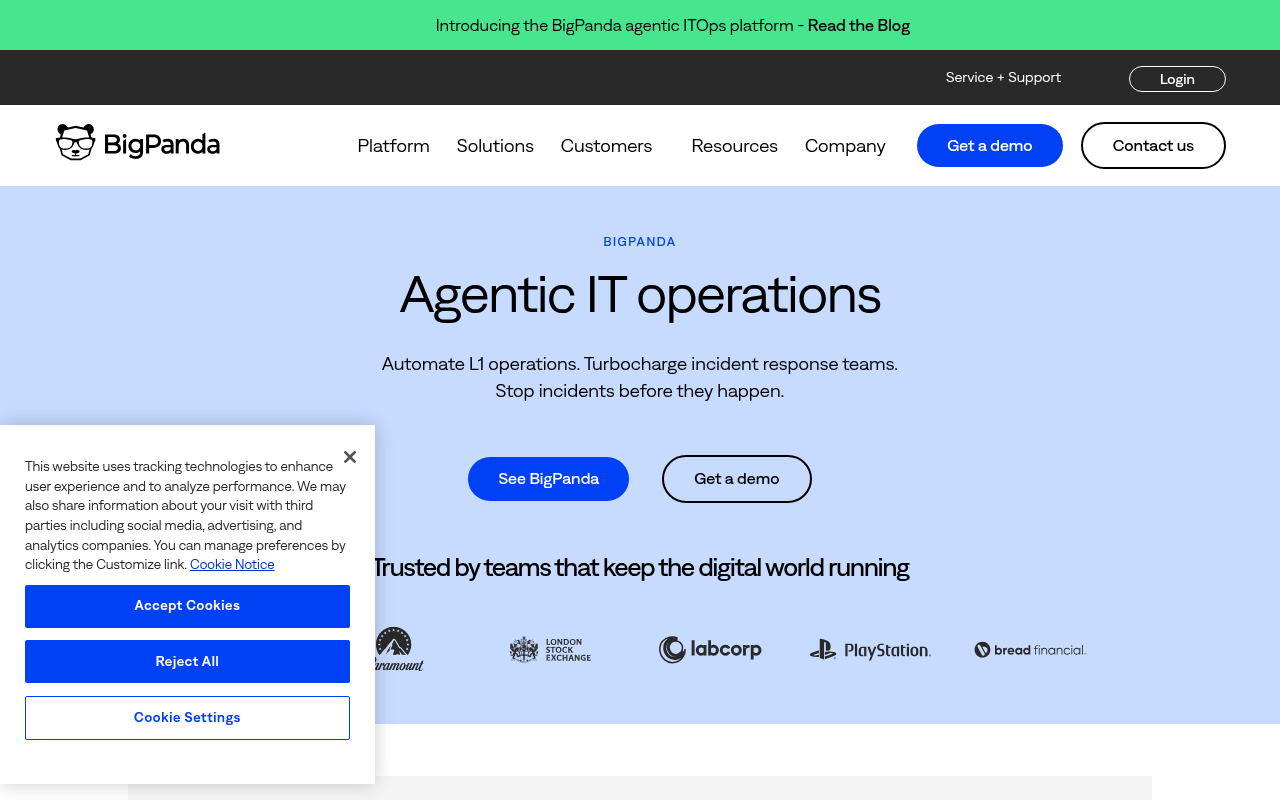
Task: Click the labcorp circular mark icon
Action: coord(671,649)
